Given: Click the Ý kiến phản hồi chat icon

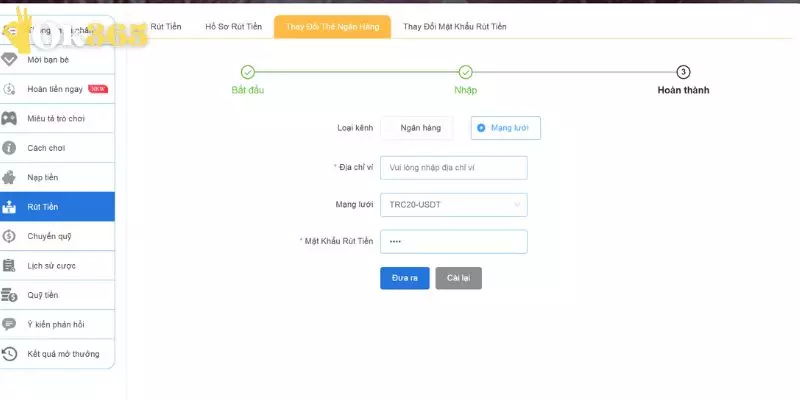Looking at the screenshot, I should pyautogui.click(x=10, y=324).
